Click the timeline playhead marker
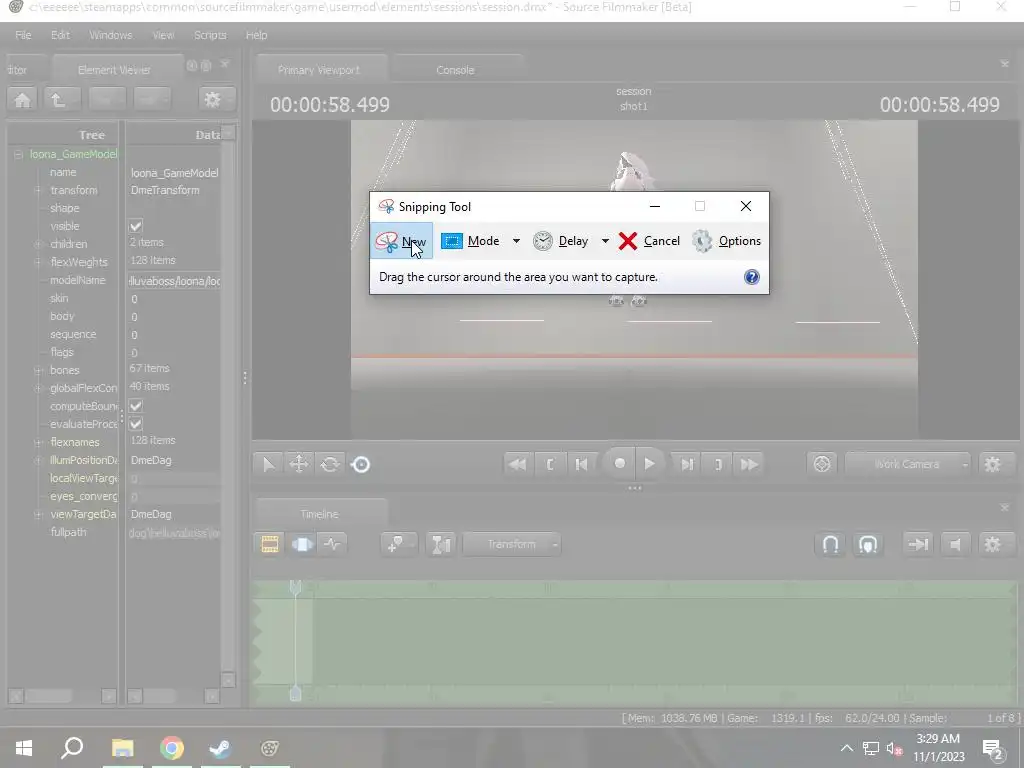The image size is (1024, 768). [295, 588]
